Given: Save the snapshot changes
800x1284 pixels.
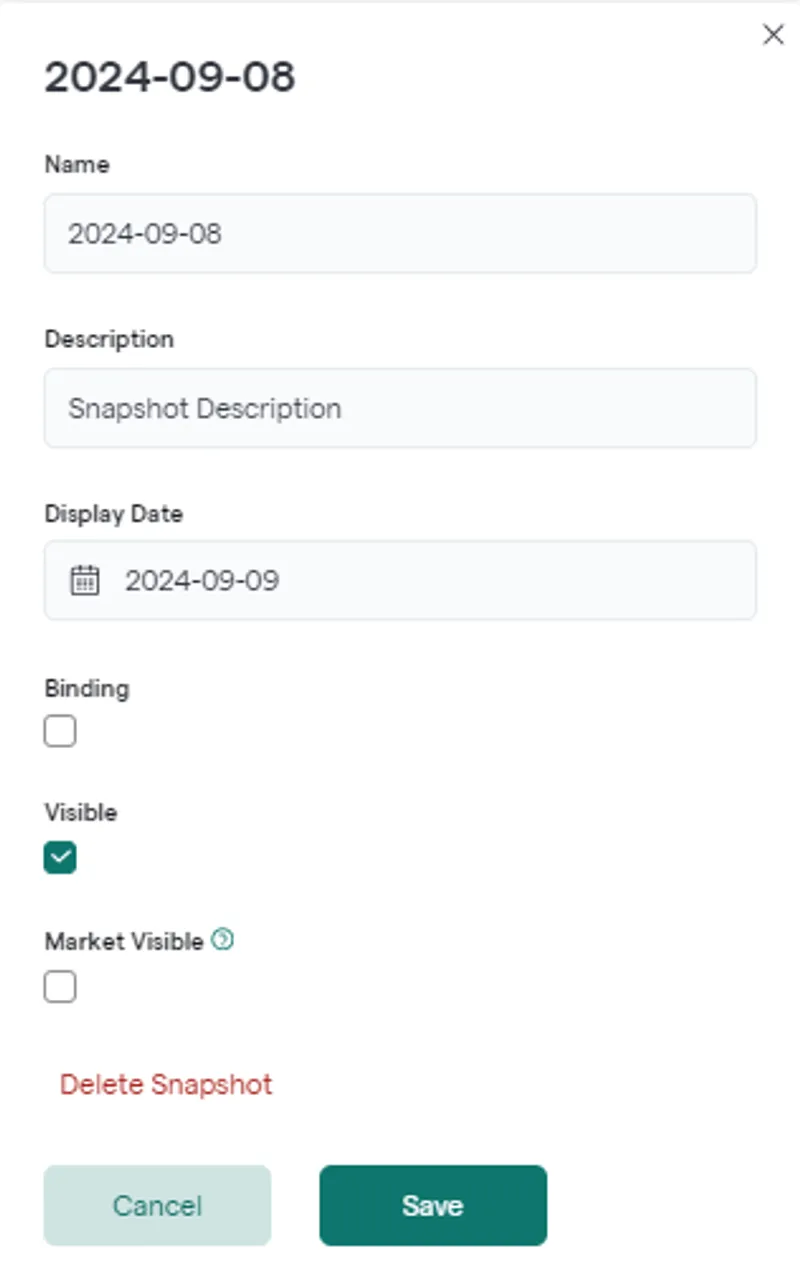Looking at the screenshot, I should pos(433,1205).
